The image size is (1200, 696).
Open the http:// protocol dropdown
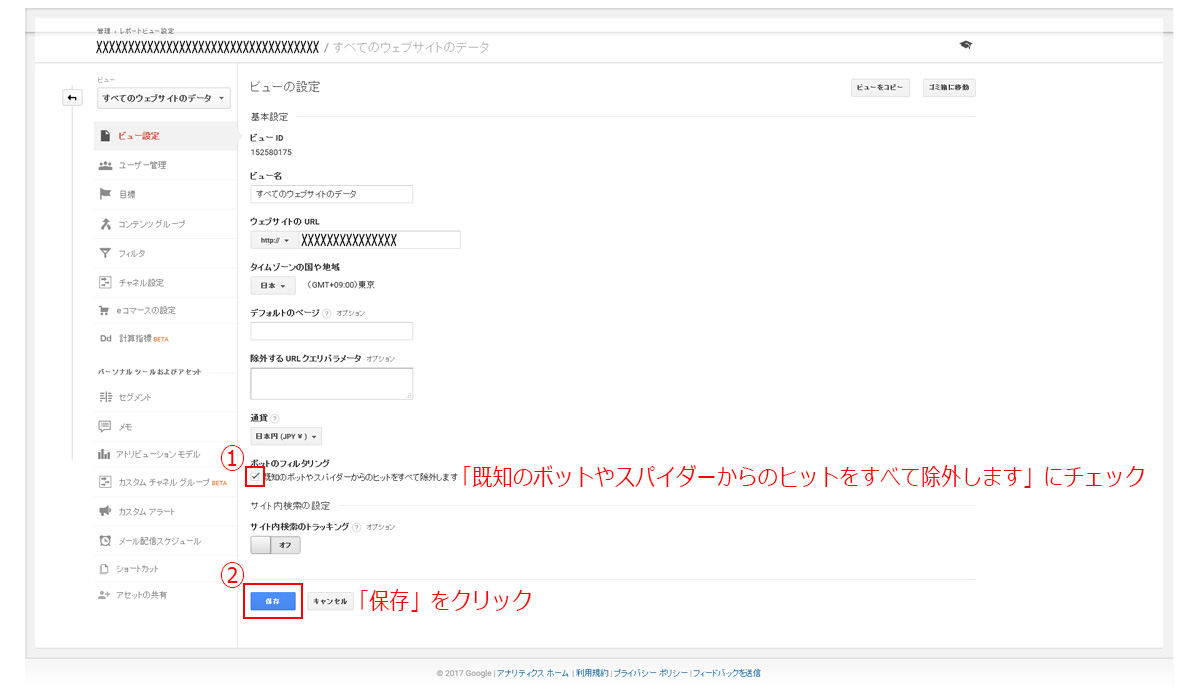click(x=274, y=240)
